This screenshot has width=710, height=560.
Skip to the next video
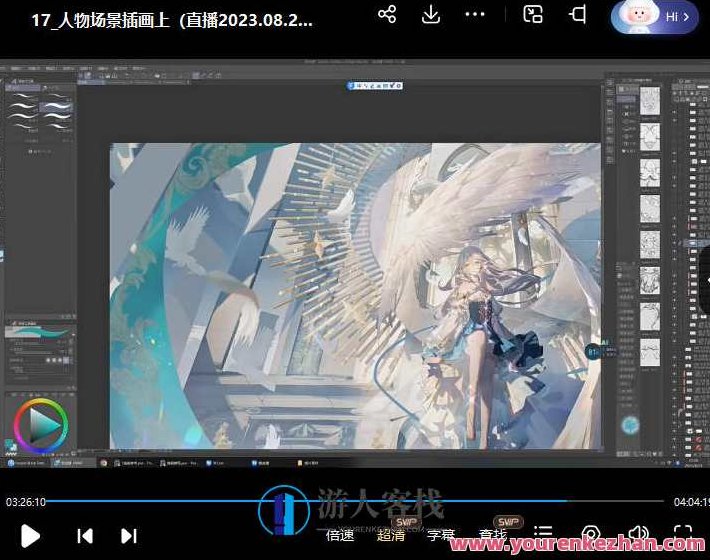[x=129, y=536]
